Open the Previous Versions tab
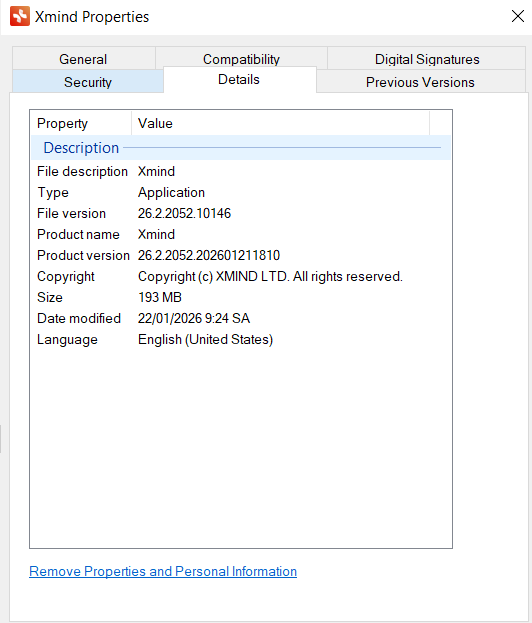 (420, 81)
